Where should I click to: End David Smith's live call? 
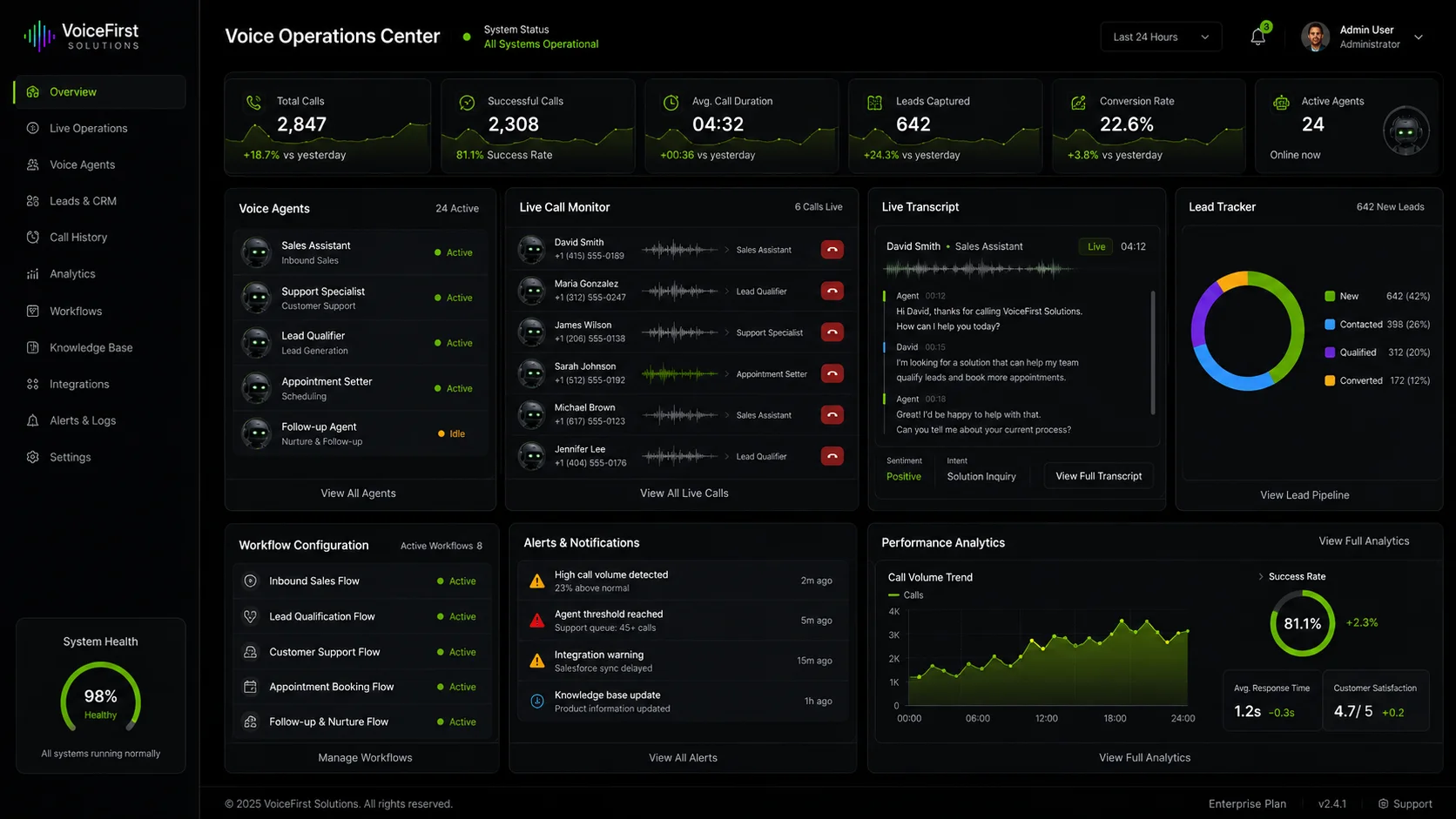pyautogui.click(x=832, y=250)
